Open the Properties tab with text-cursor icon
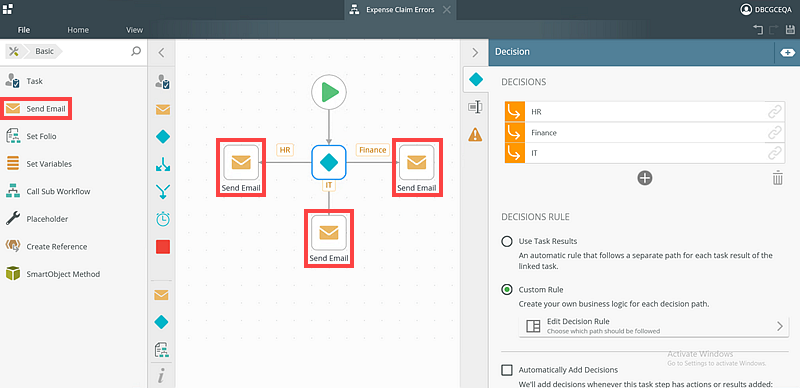This screenshot has width=800, height=388. tap(476, 107)
